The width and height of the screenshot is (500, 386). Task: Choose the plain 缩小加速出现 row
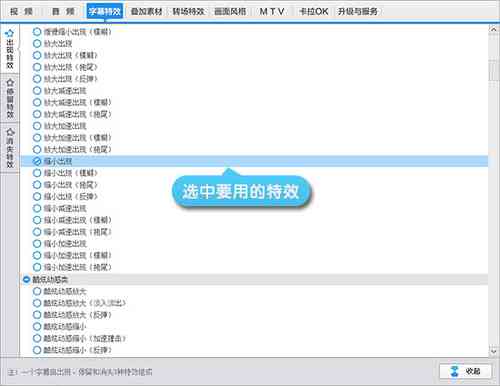60,244
